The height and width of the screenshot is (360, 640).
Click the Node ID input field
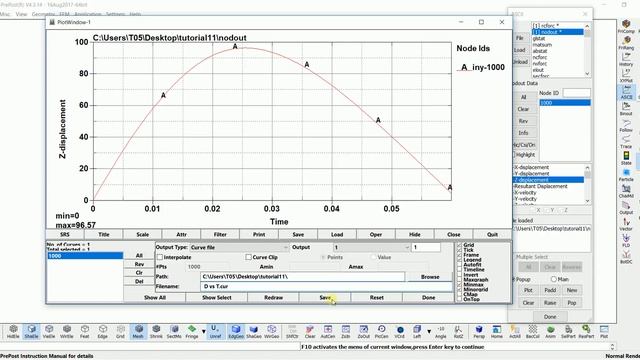coord(576,93)
